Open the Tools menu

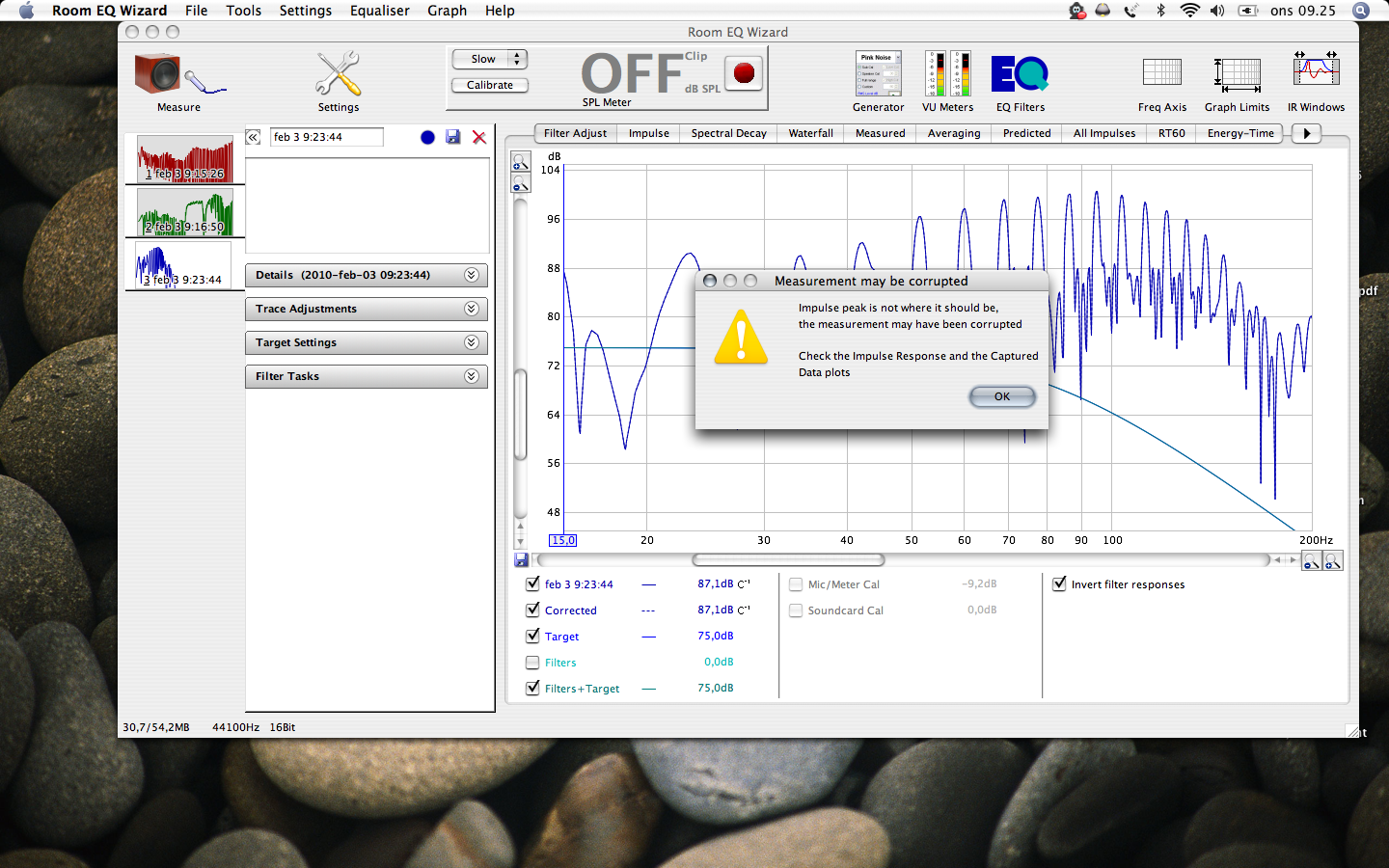(x=244, y=11)
